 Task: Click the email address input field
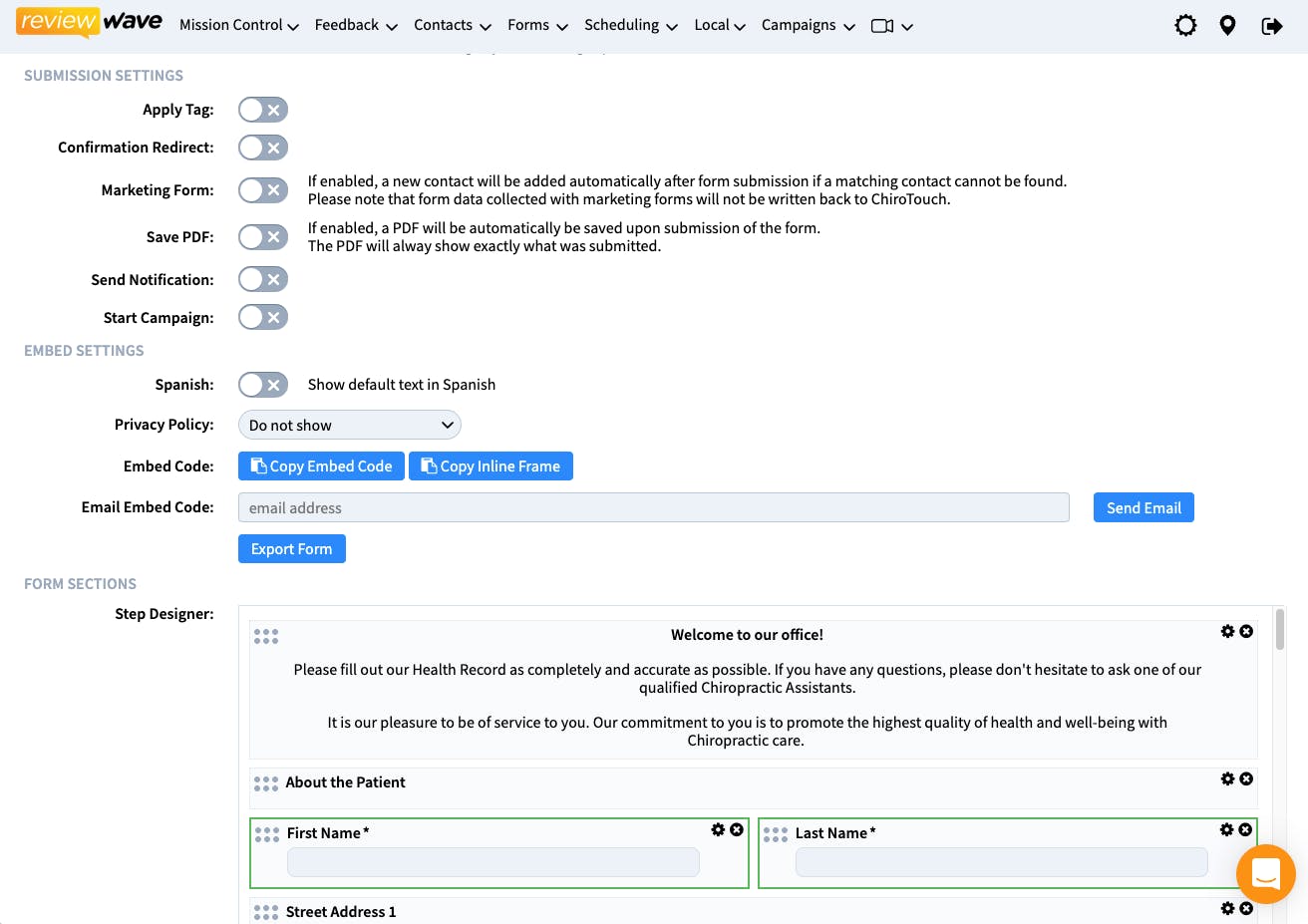[x=653, y=508]
